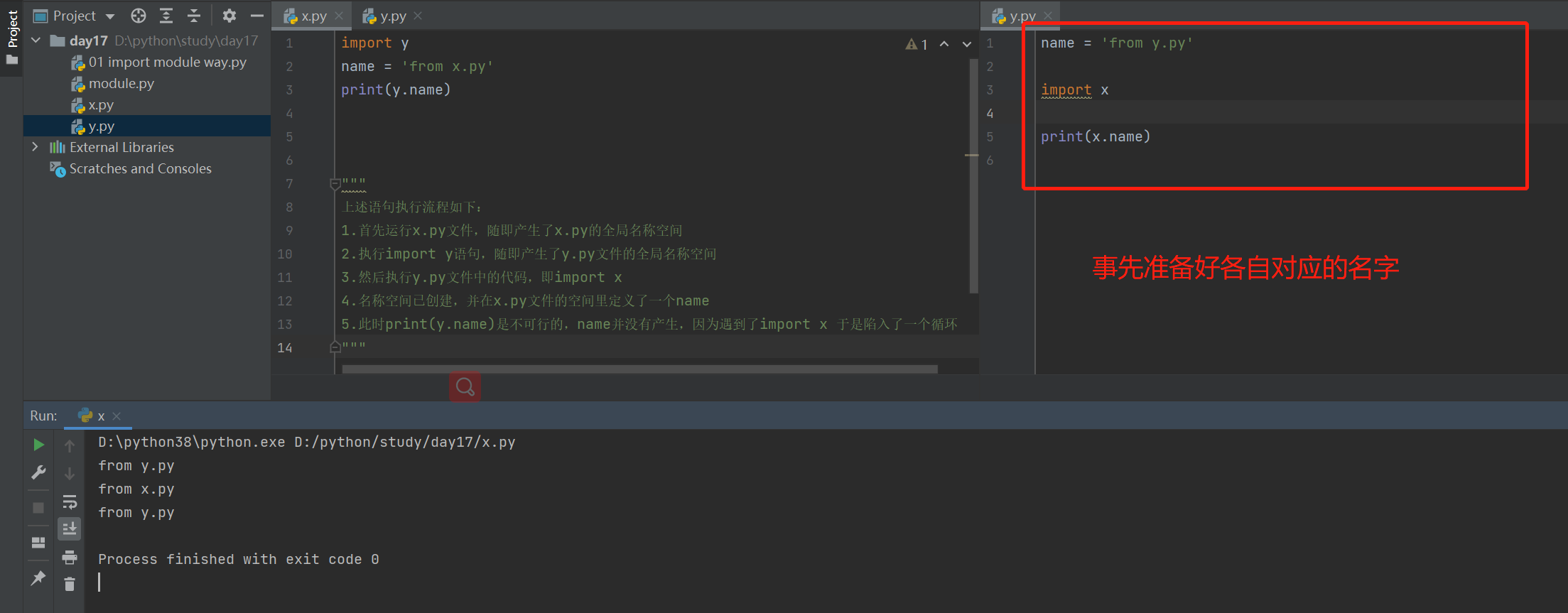Close the x run tab

(x=117, y=416)
